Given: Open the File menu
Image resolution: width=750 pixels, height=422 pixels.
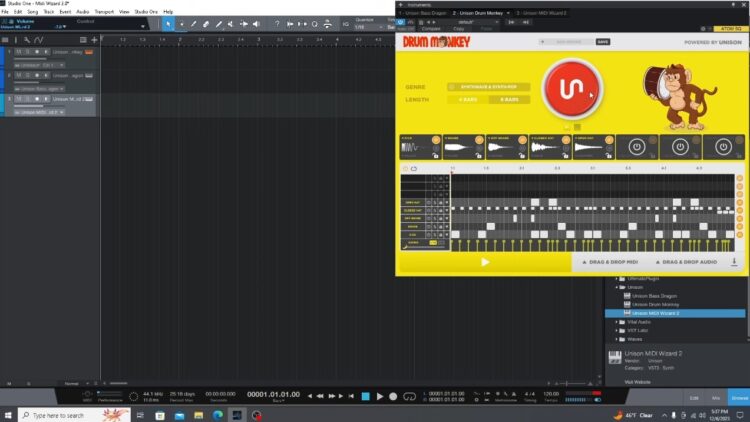Looking at the screenshot, I should pos(5,11).
